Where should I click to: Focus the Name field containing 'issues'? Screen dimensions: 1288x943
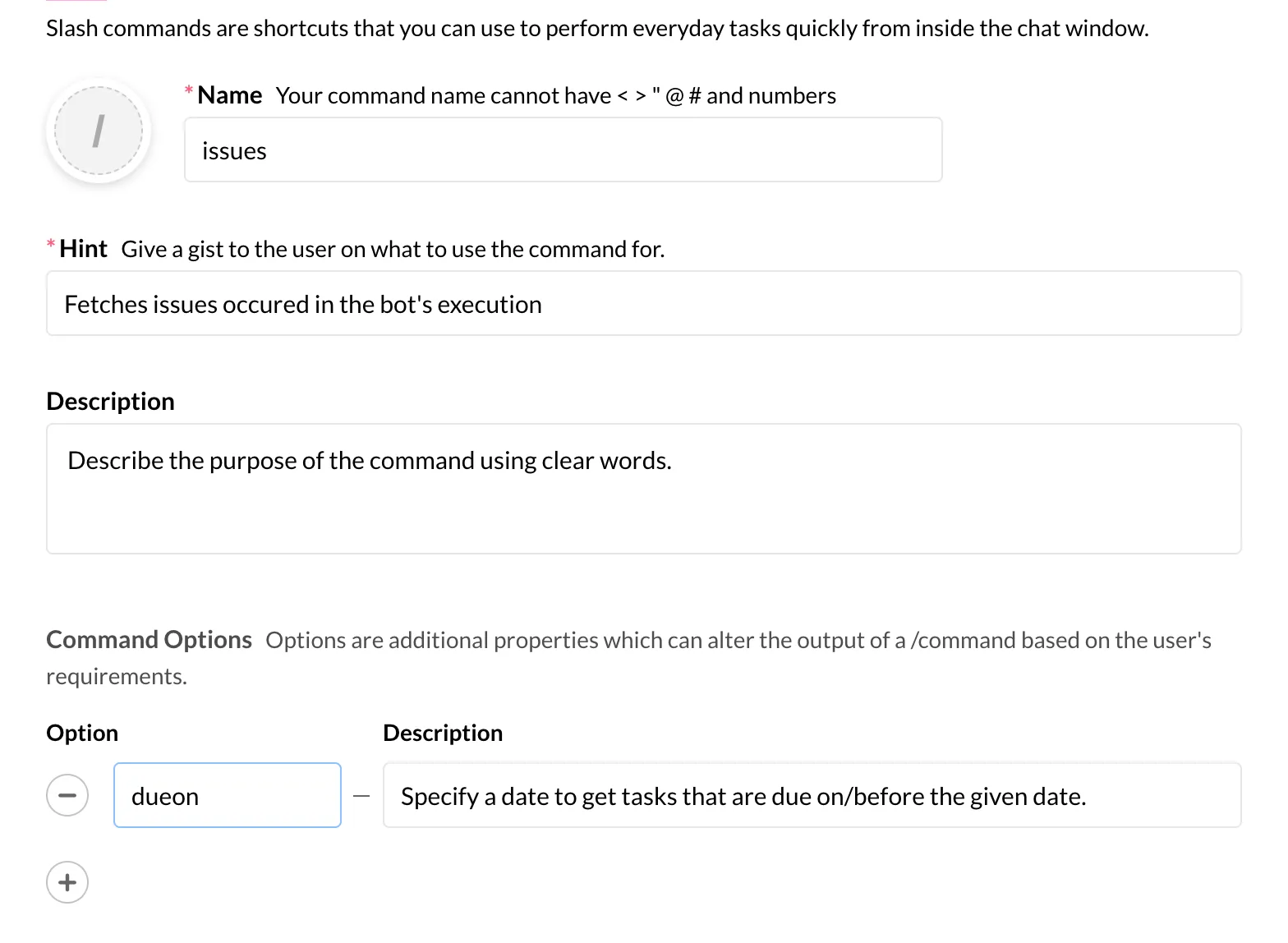click(563, 150)
